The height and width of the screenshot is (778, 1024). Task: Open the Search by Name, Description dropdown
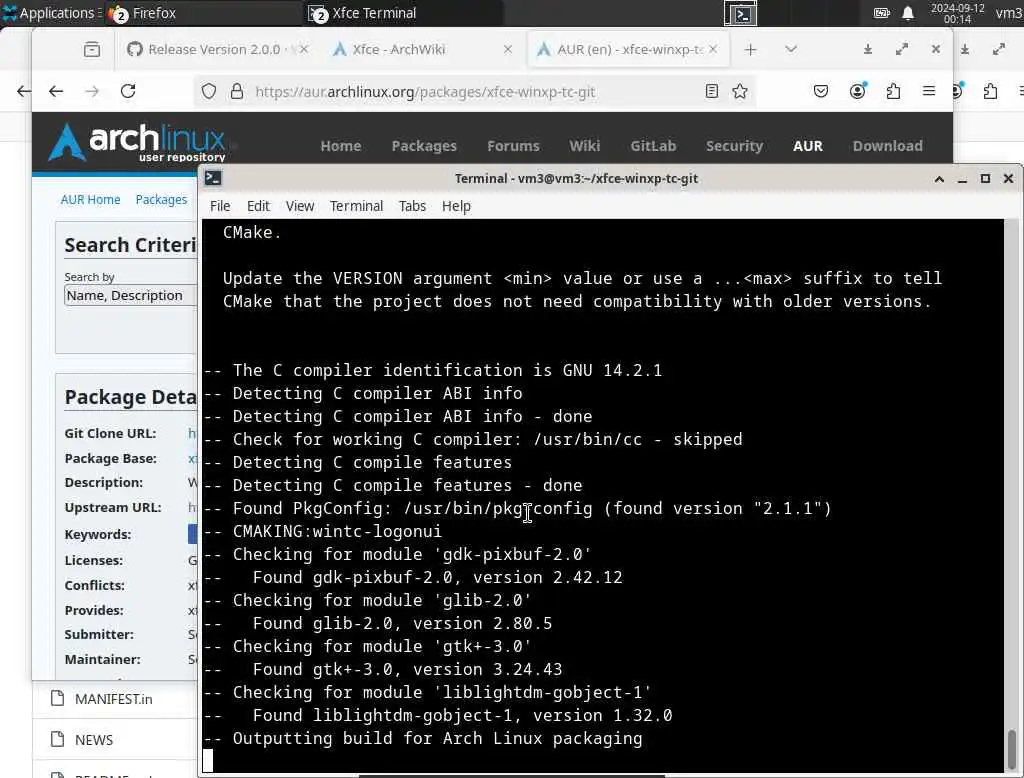click(x=131, y=296)
